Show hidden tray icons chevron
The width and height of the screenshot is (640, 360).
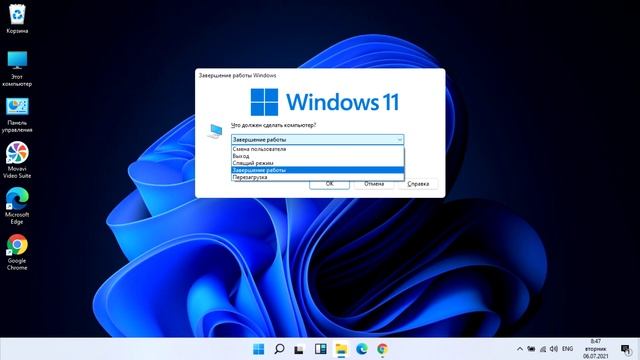[x=520, y=349]
